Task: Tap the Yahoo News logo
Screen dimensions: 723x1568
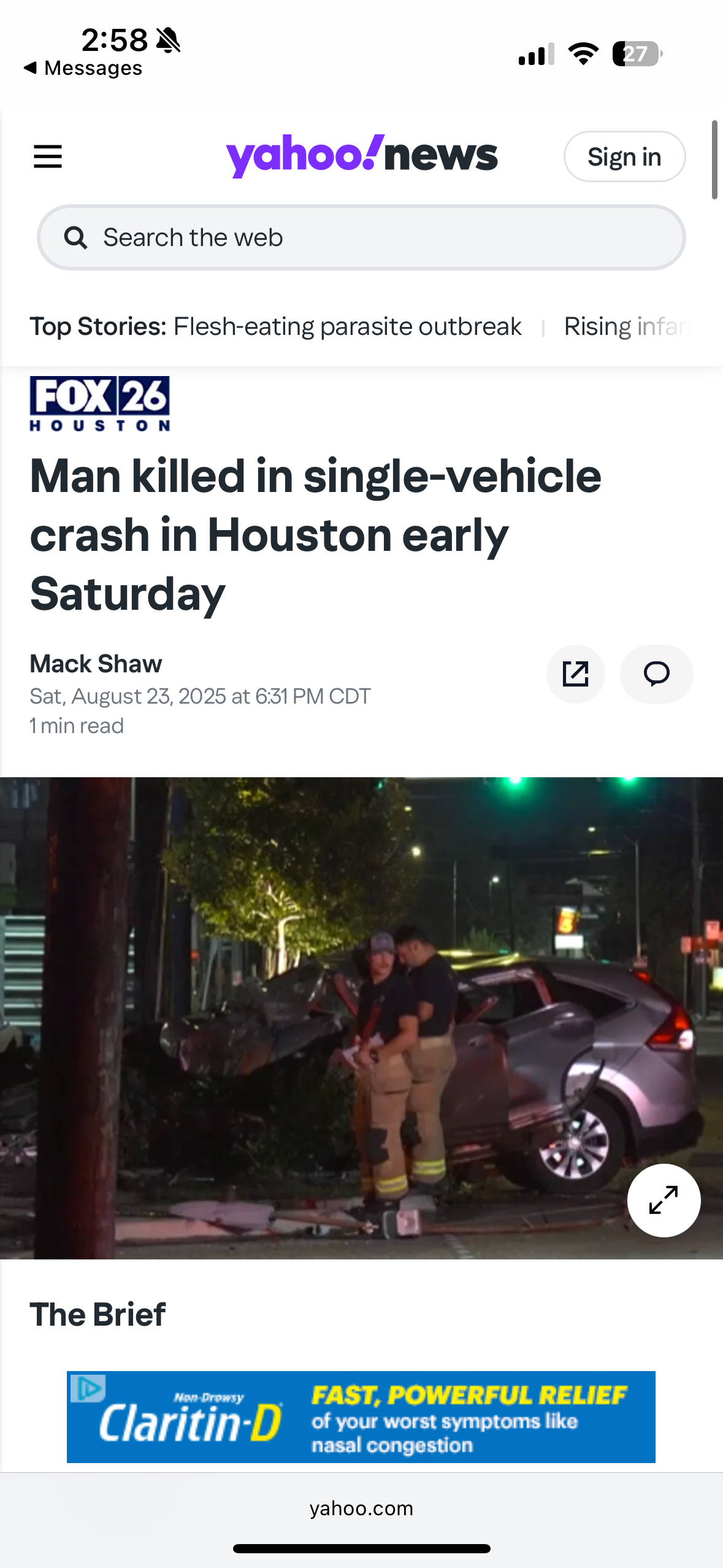Action: pyautogui.click(x=362, y=156)
